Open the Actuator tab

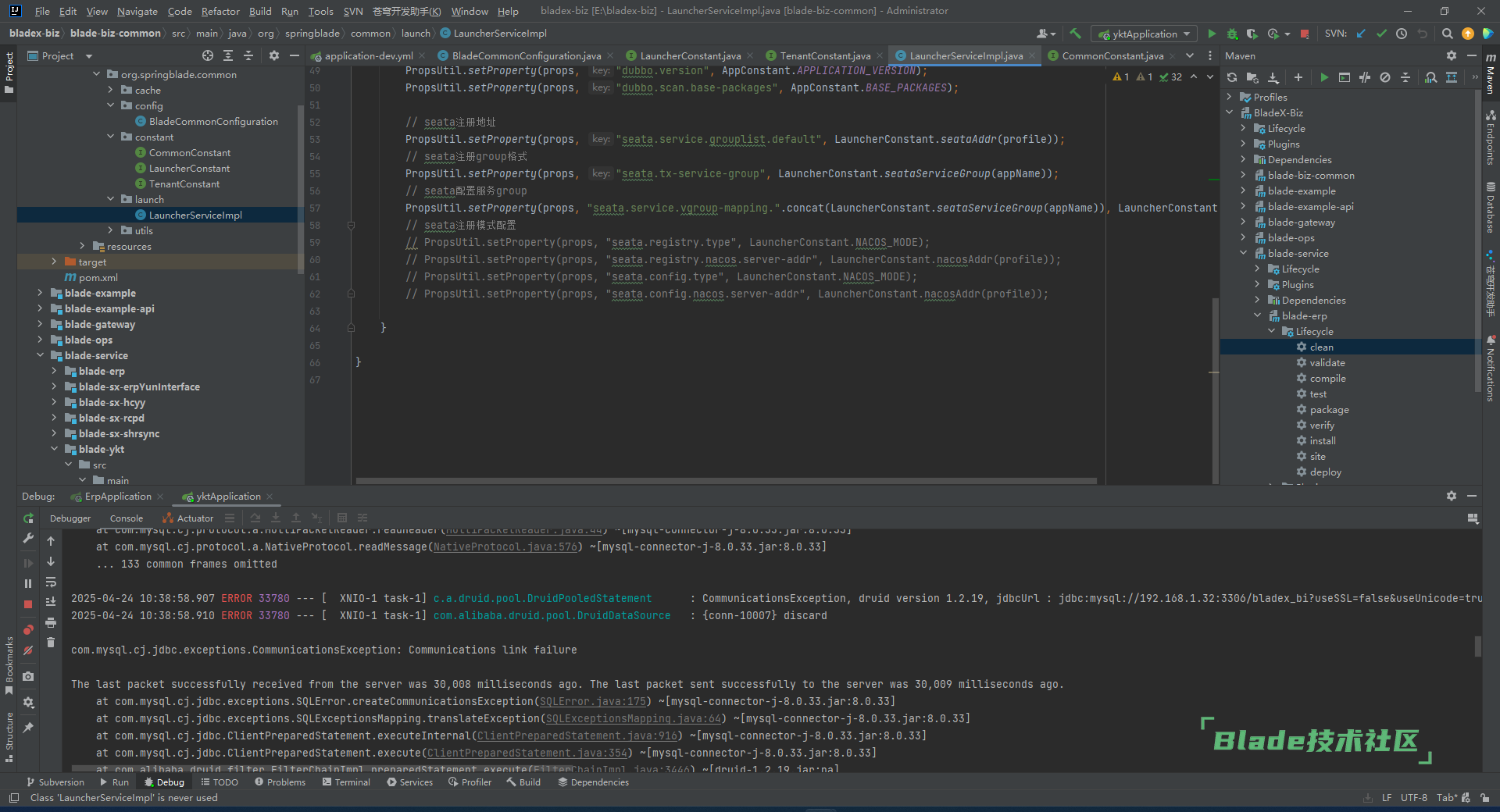tap(188, 518)
